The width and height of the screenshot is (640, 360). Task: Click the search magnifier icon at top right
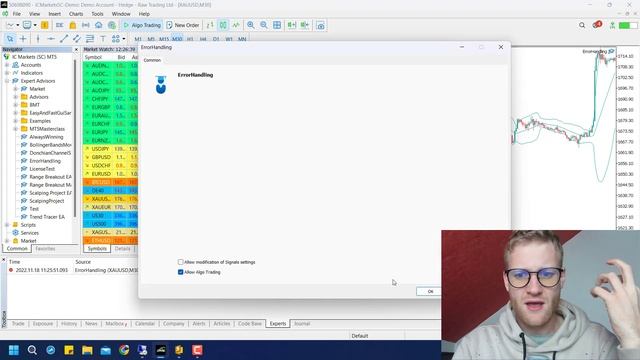(582, 25)
